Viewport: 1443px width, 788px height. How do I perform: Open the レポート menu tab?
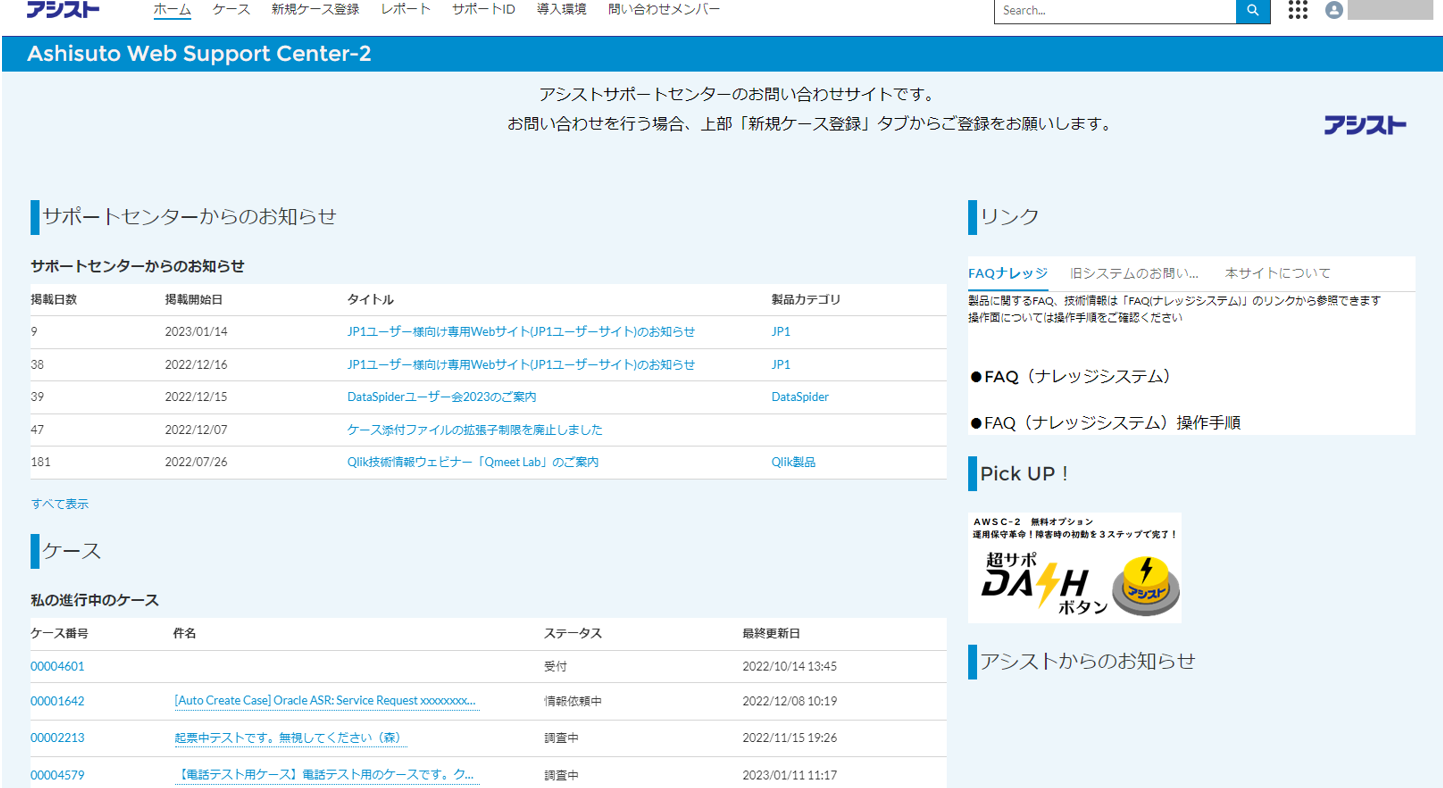click(x=405, y=10)
